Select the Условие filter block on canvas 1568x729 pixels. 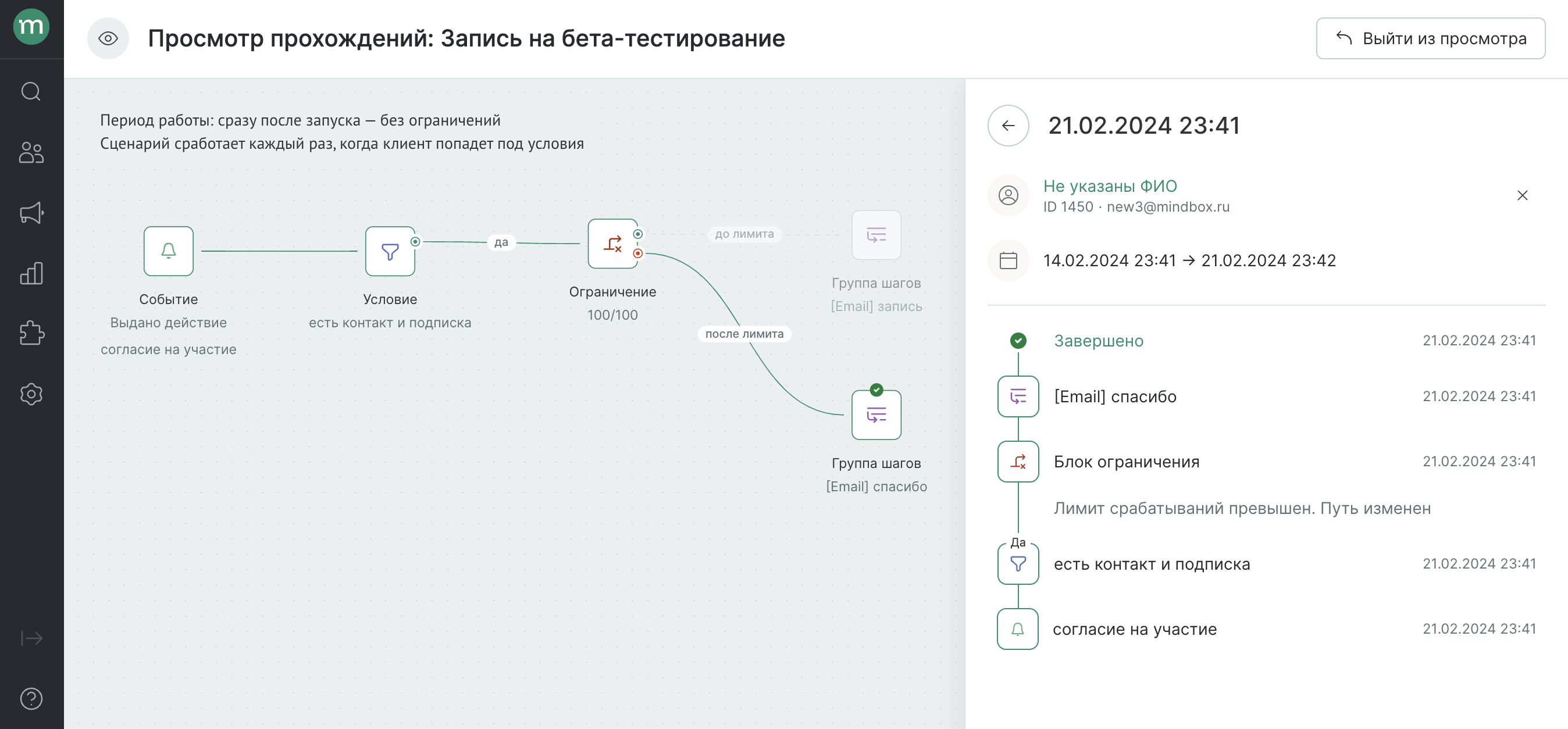pyautogui.click(x=390, y=251)
